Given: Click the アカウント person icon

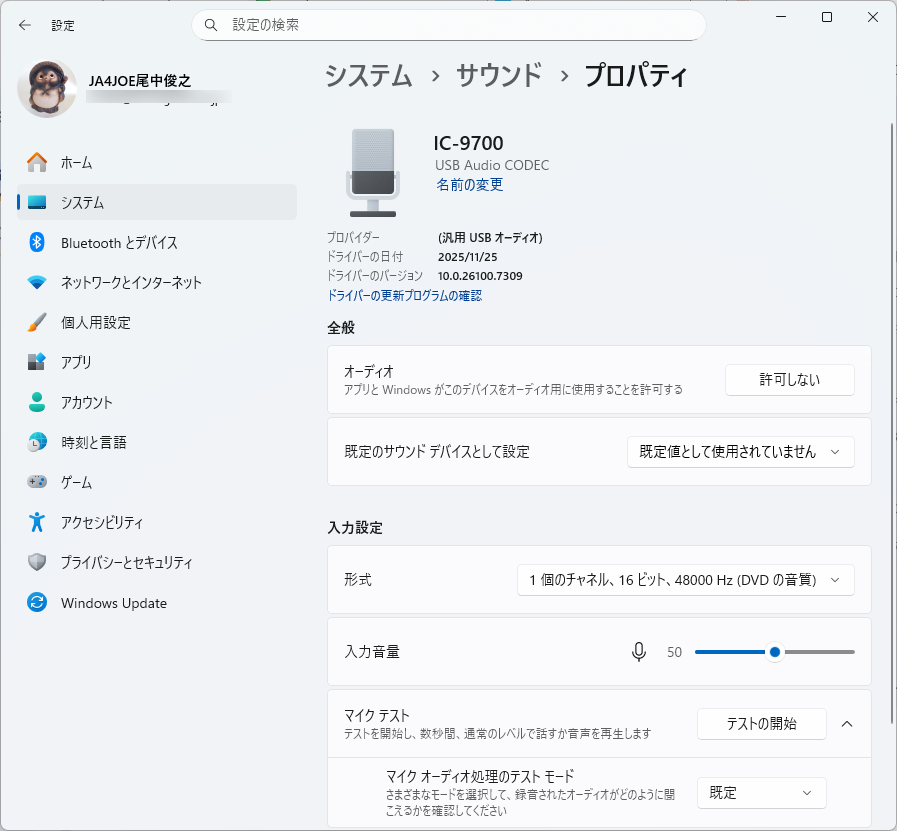Looking at the screenshot, I should [37, 402].
